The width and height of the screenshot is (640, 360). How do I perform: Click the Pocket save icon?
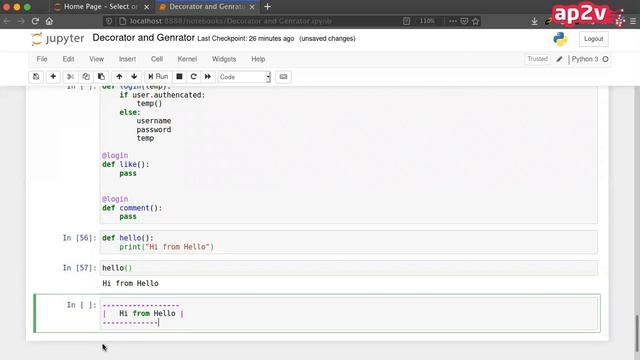coord(464,21)
